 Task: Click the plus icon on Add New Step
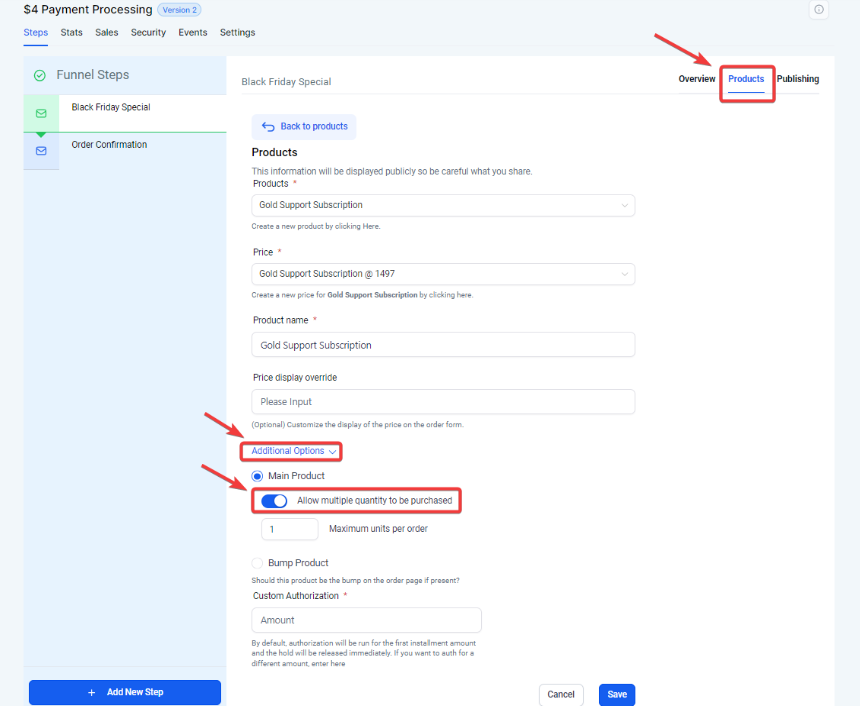tap(92, 692)
